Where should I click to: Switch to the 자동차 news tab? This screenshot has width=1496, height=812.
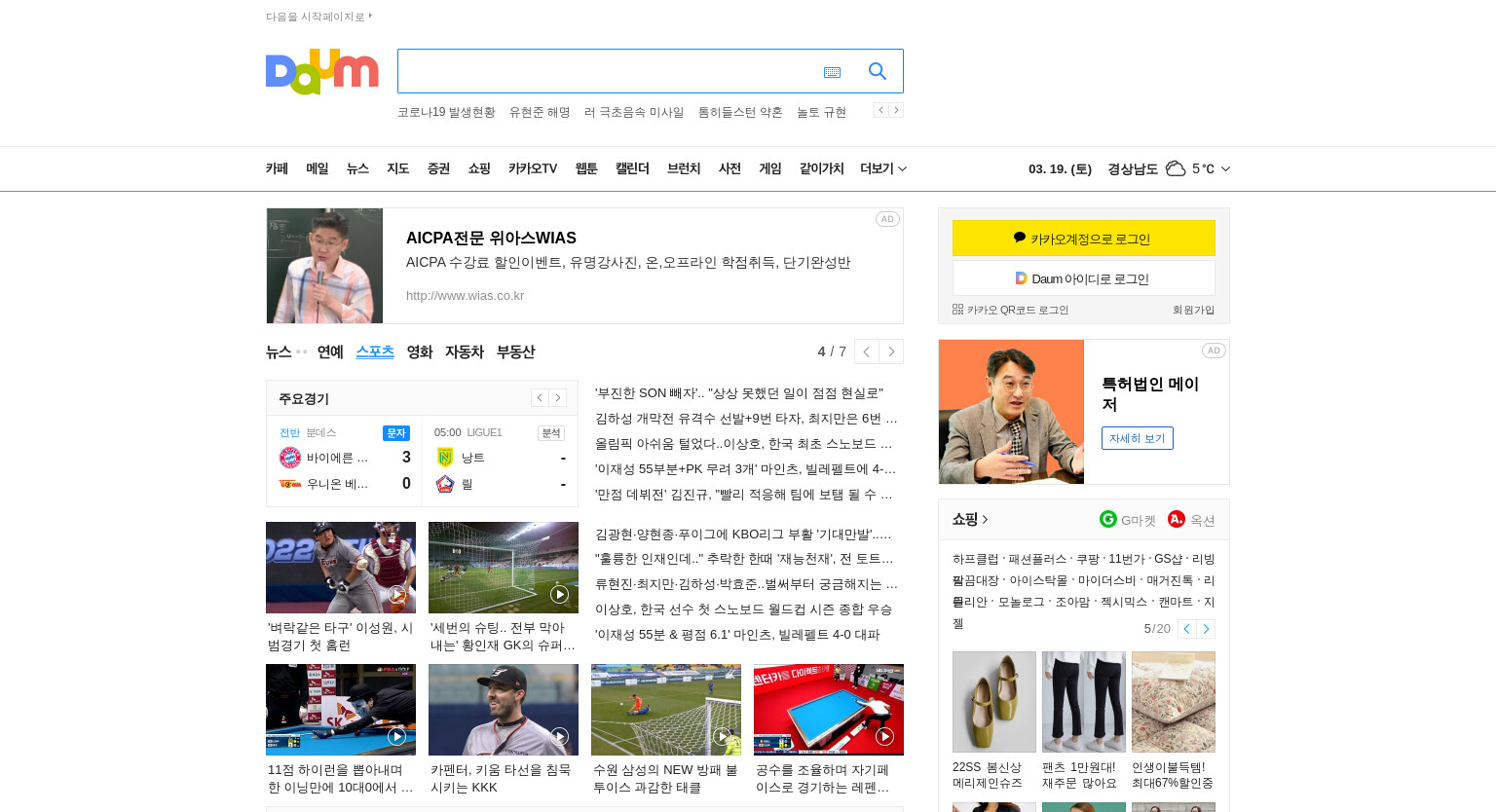[x=465, y=351]
